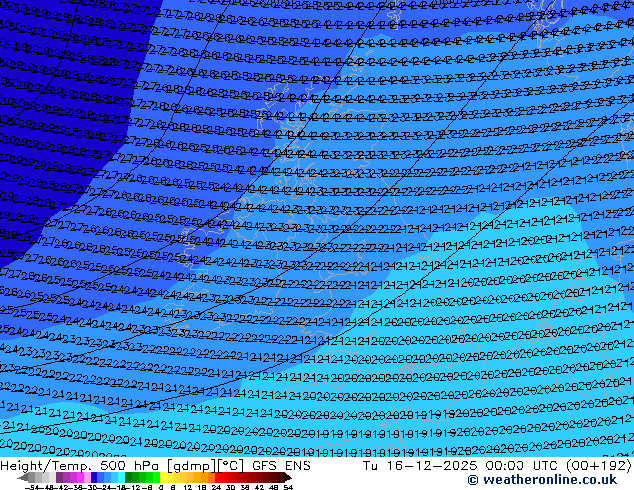Viewport: 634px width, 490px height.
Task: Select the dark navy blue legend swatch
Action: tap(94, 477)
